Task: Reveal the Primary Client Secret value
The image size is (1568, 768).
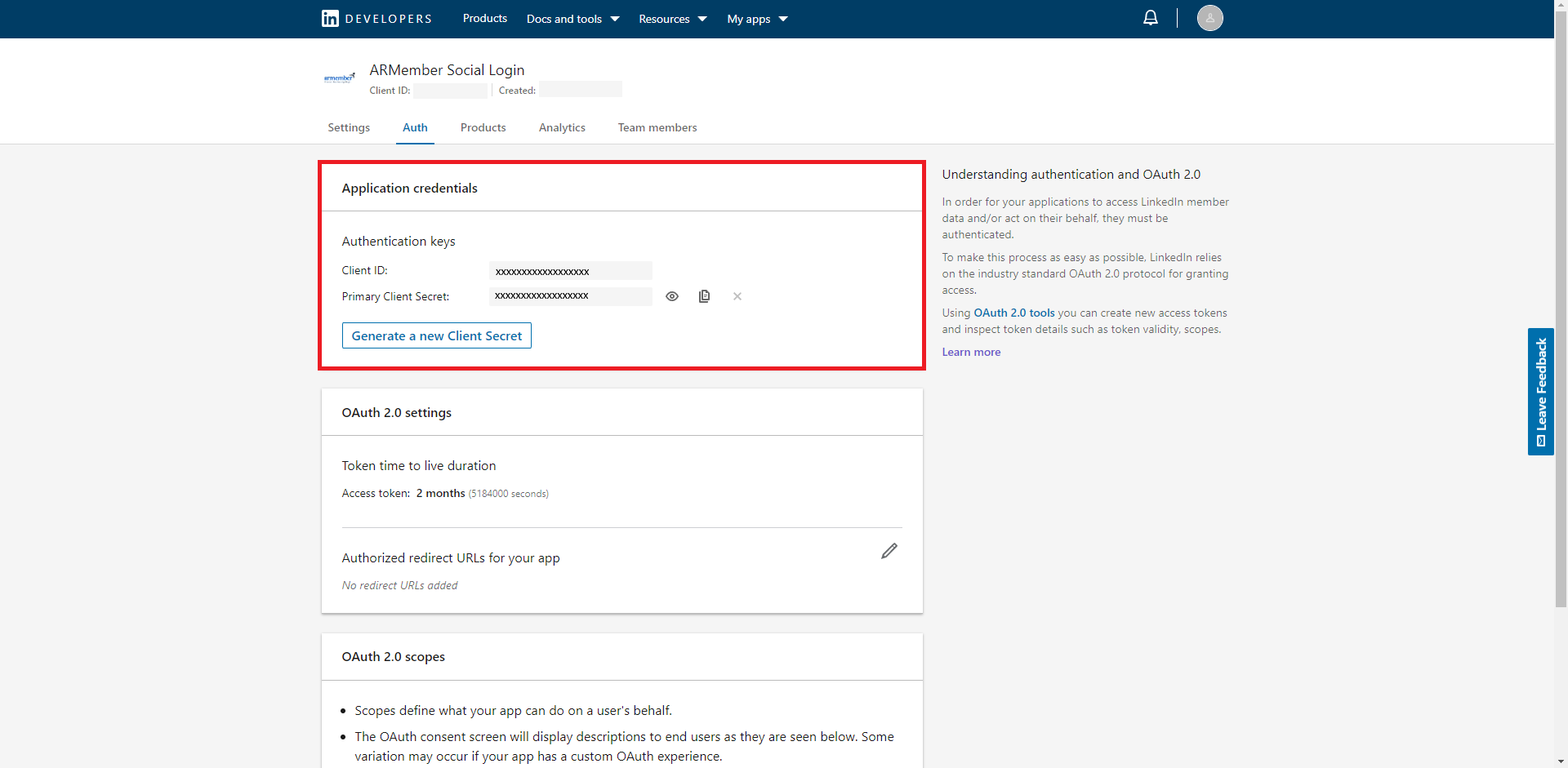Action: coord(671,296)
